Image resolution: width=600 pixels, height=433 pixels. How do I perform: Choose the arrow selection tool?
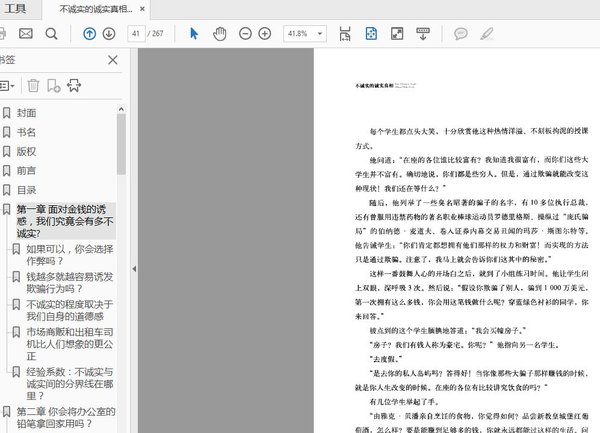click(194, 34)
